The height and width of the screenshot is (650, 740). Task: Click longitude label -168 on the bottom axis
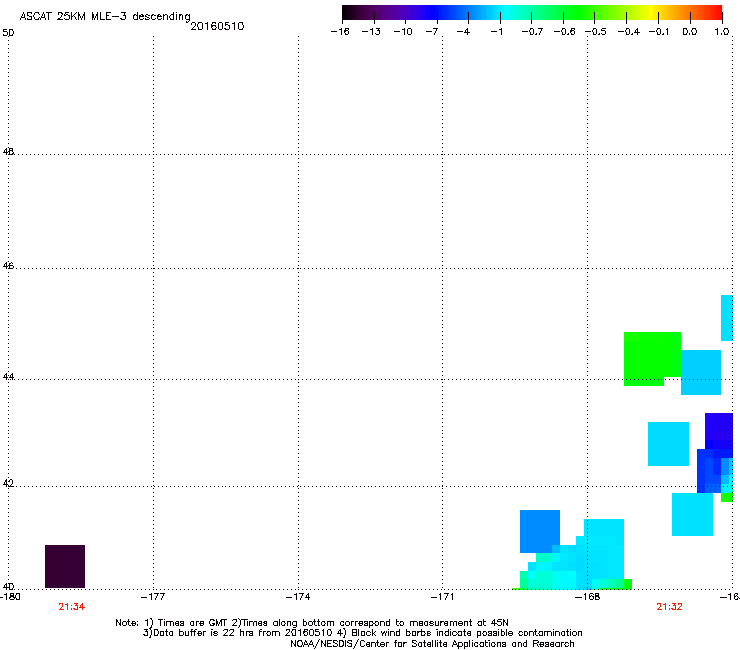point(588,597)
